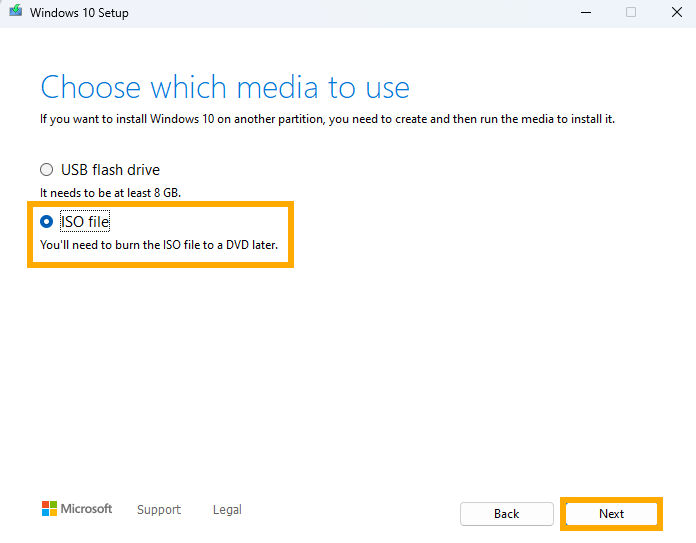The image size is (696, 543).
Task: Close the Windows 10 Setup window
Action: pos(677,12)
